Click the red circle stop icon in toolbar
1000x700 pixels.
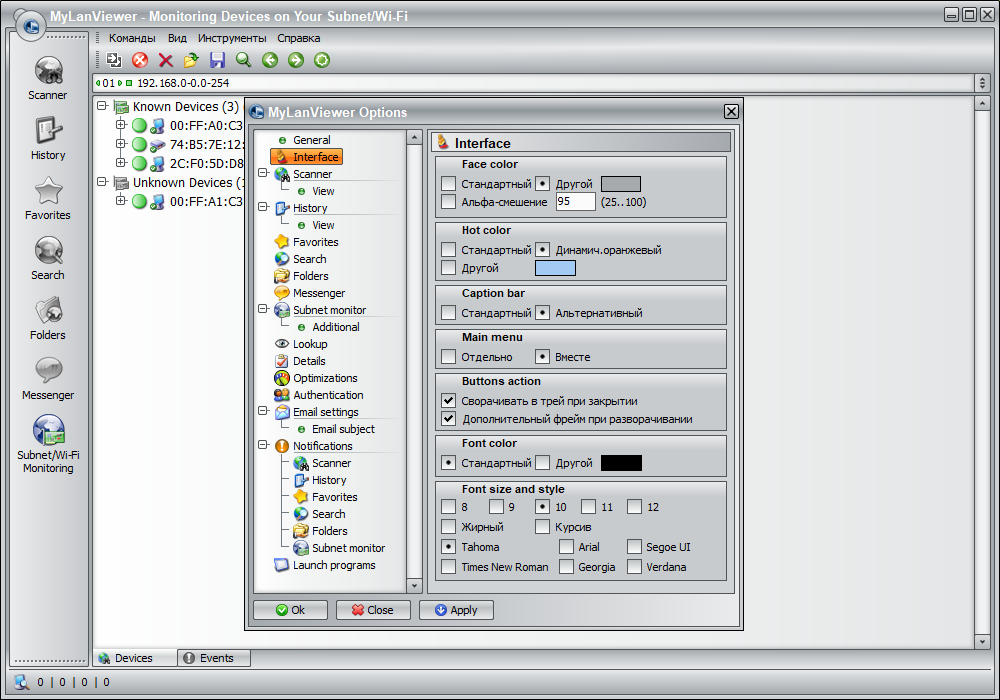coord(140,61)
